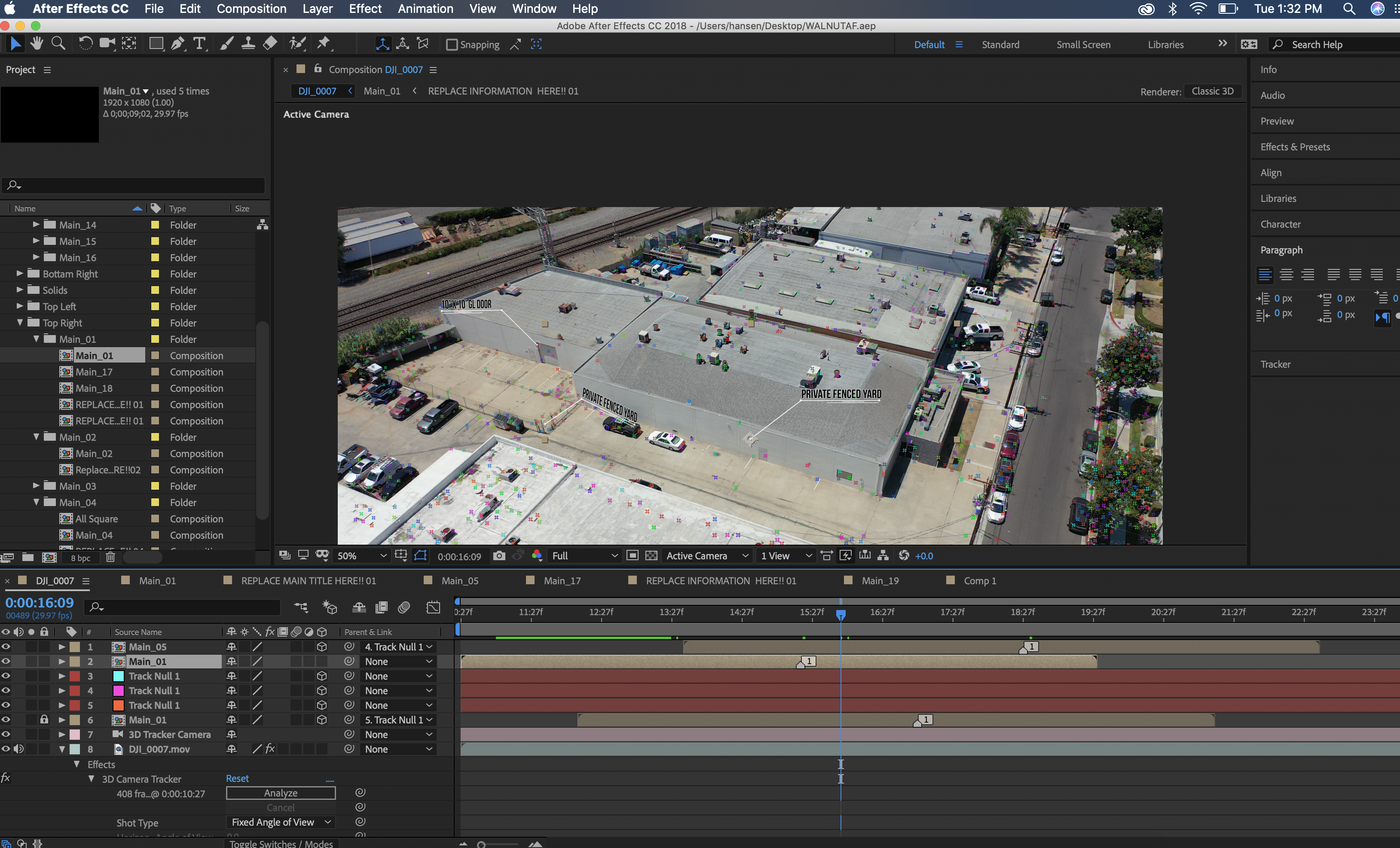Unlock layer 6 Main_01 lock toggle

point(44,720)
